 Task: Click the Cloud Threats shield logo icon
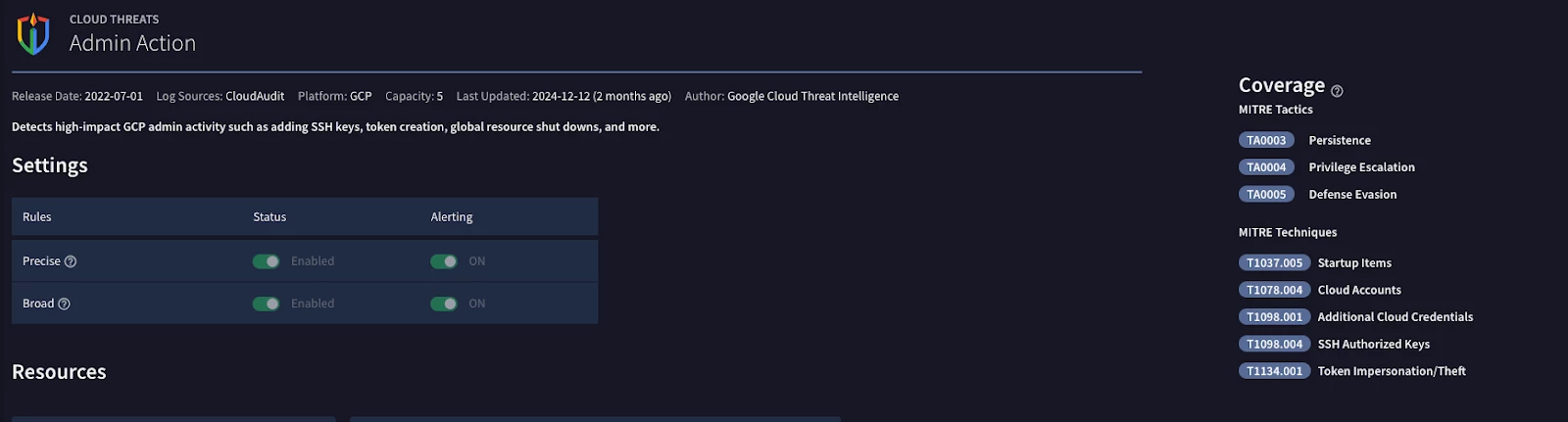click(33, 33)
